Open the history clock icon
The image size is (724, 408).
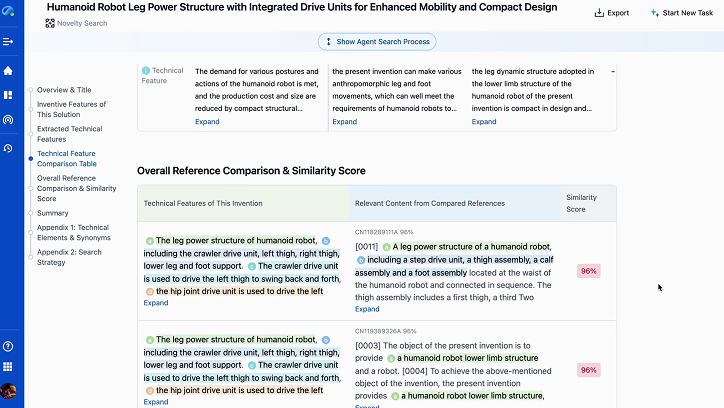[8, 148]
